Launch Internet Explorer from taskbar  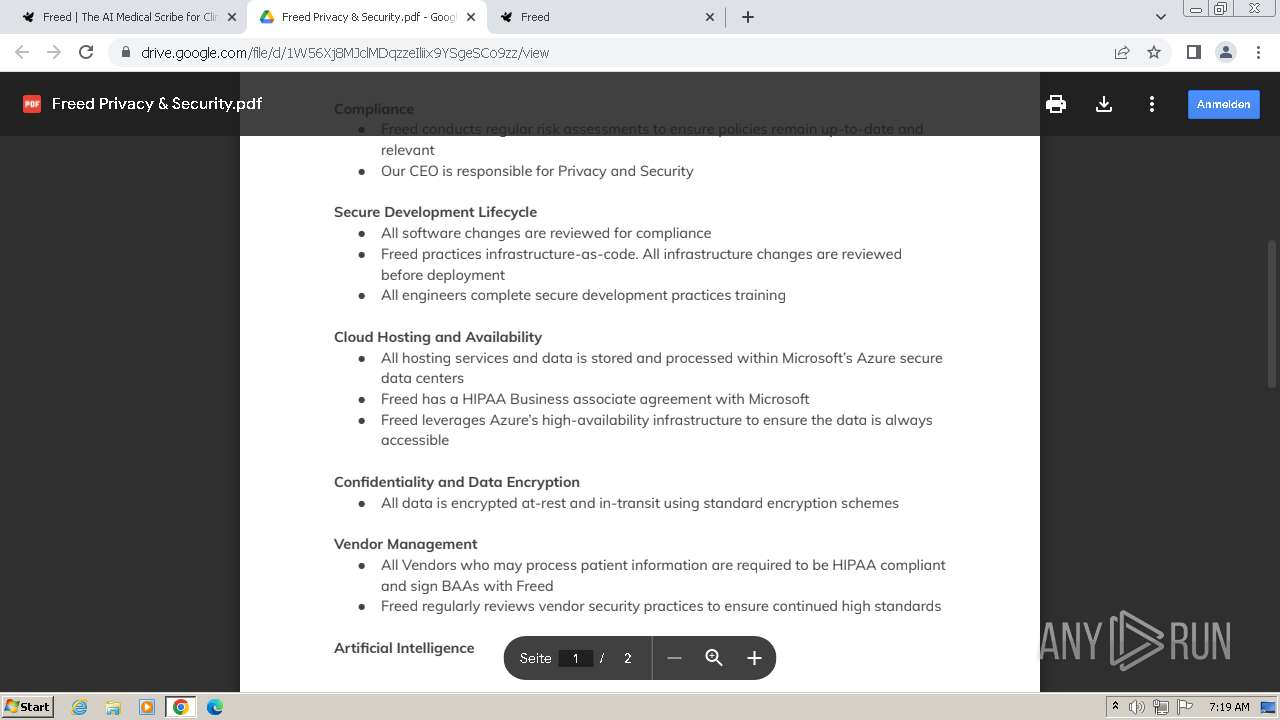[x=79, y=707]
